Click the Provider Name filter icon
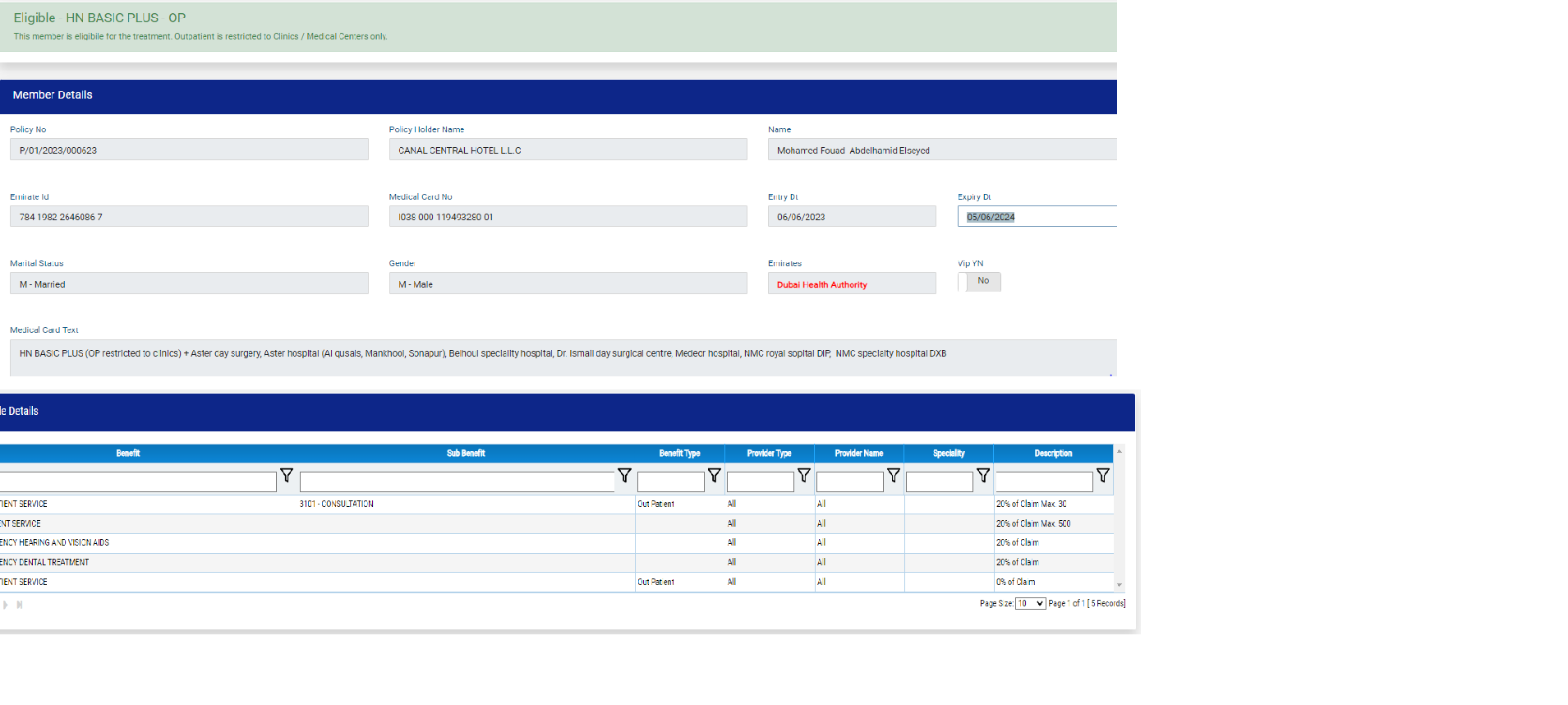 (894, 476)
